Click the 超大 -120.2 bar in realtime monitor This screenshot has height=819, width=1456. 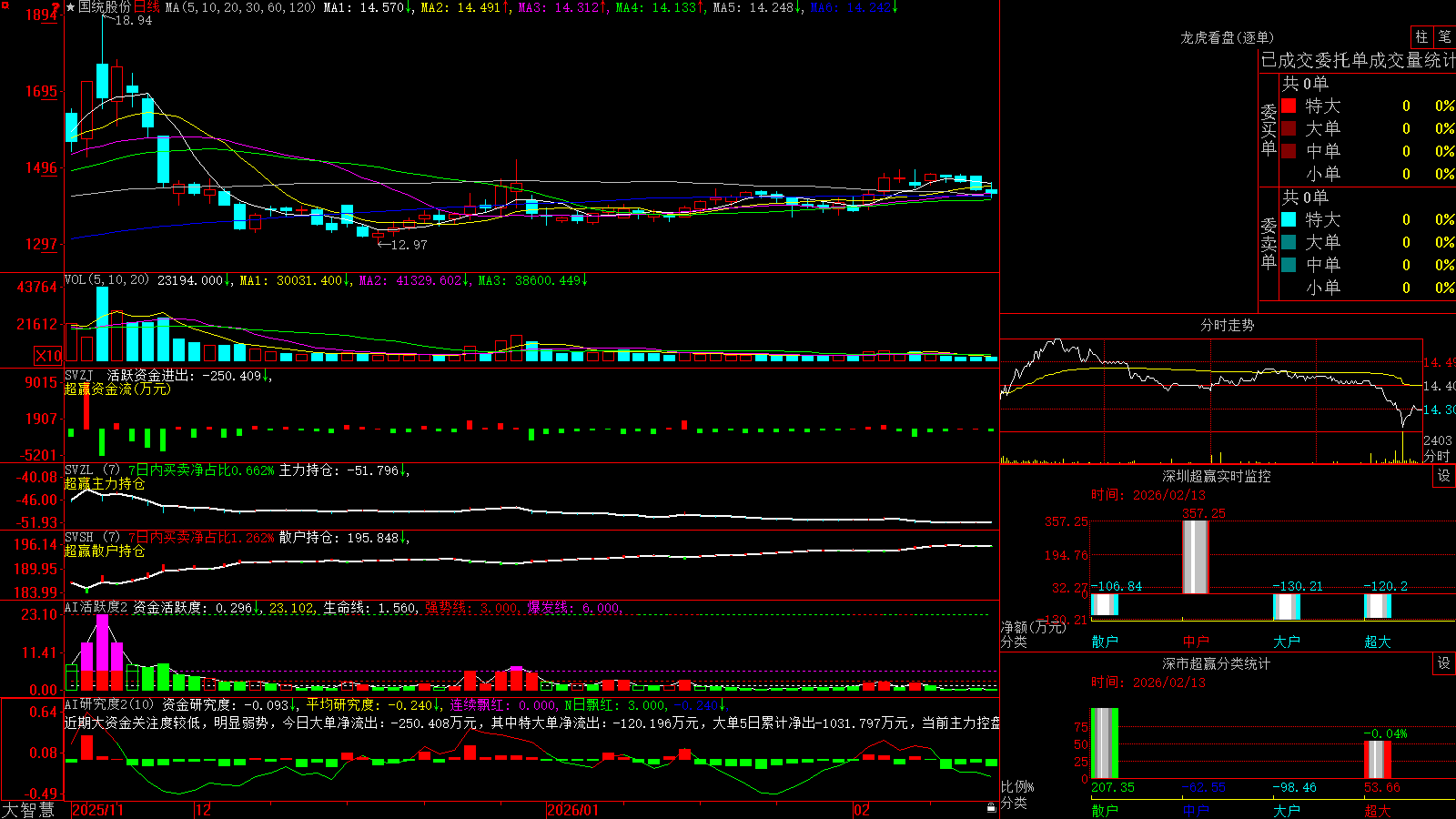(1377, 605)
